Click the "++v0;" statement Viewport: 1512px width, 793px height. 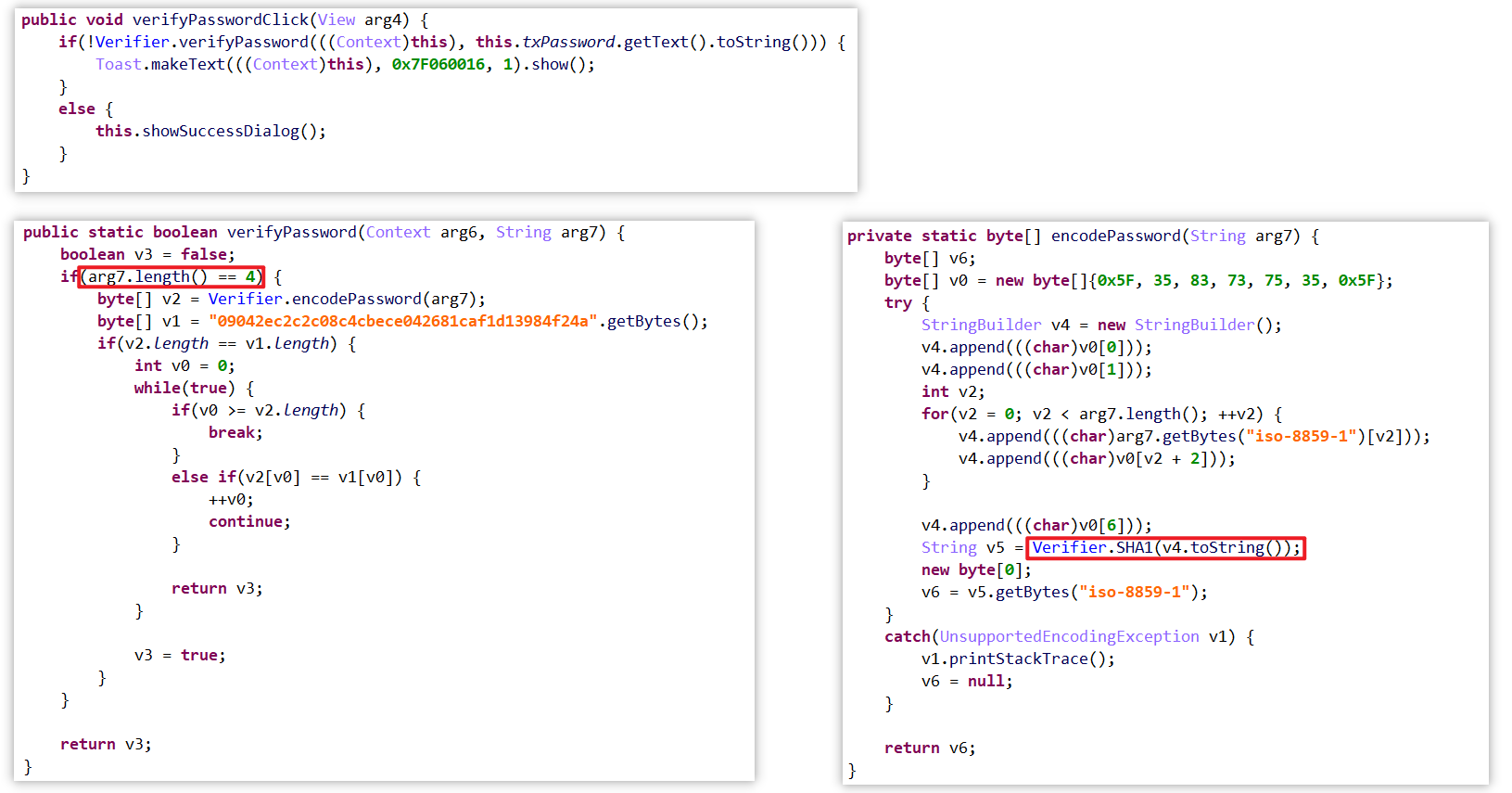click(232, 499)
